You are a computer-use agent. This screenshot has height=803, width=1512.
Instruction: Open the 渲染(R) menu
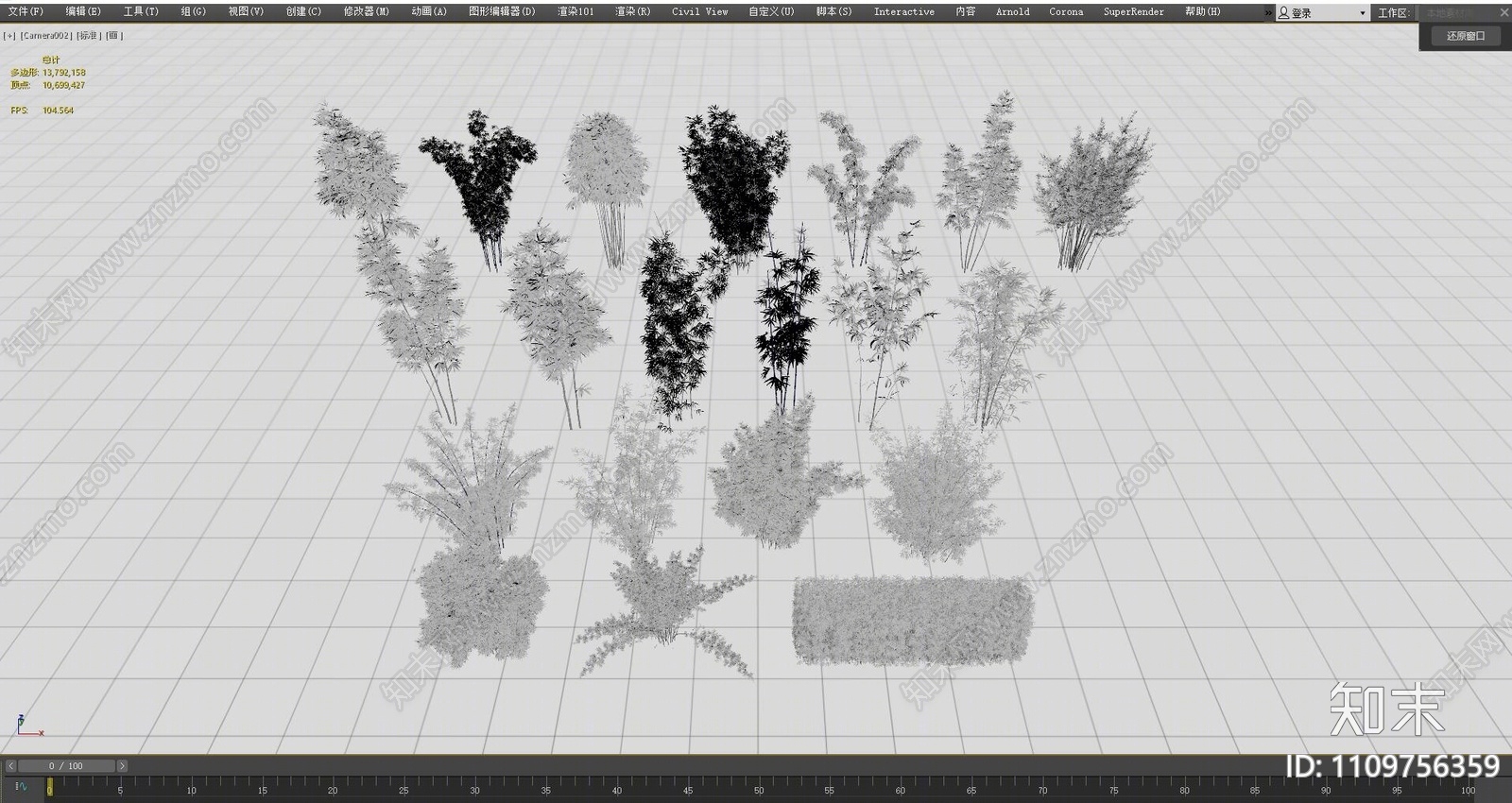(x=632, y=11)
